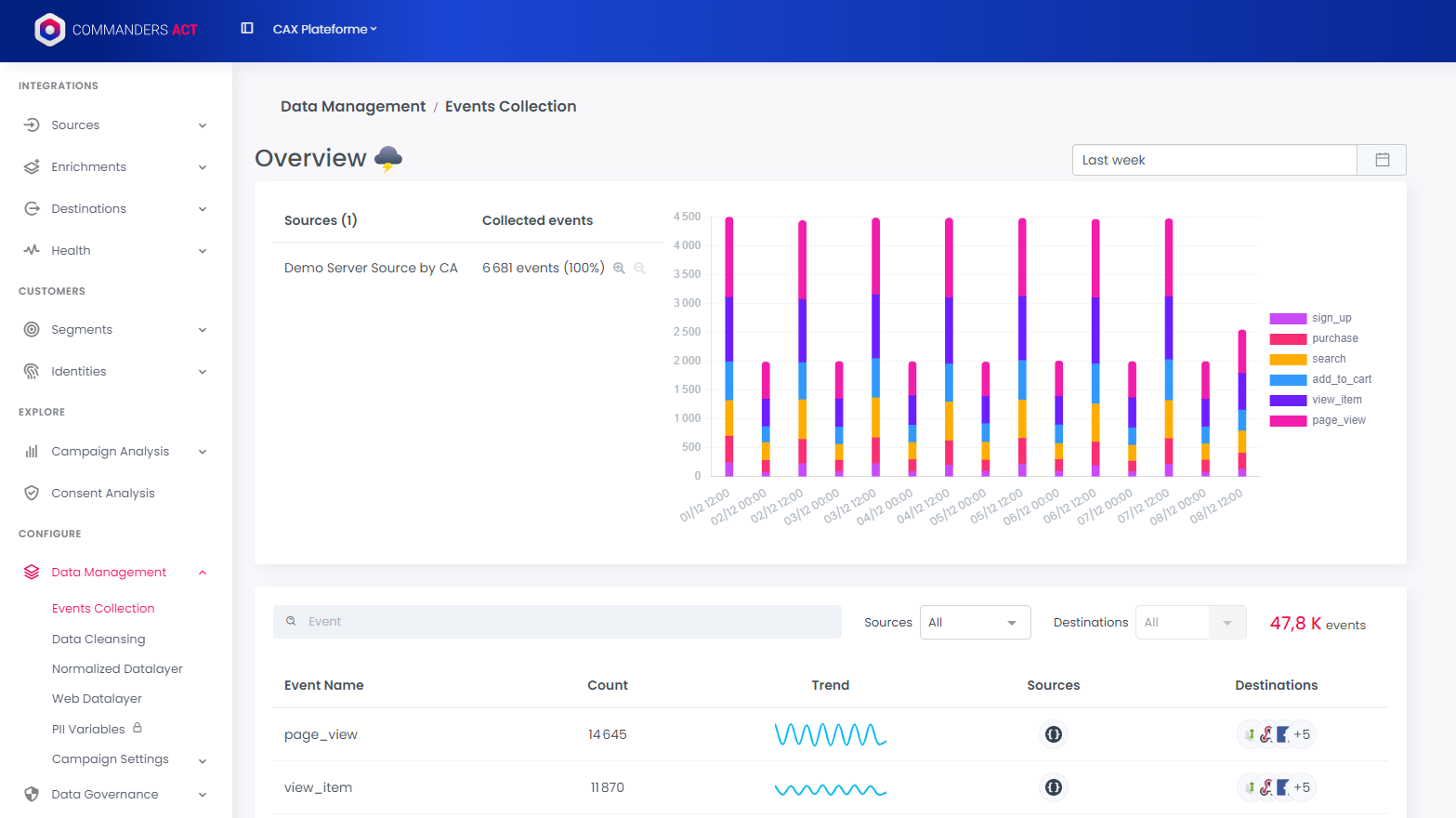This screenshot has height=818, width=1456.
Task: Click the Event search input field
Action: coord(557,622)
